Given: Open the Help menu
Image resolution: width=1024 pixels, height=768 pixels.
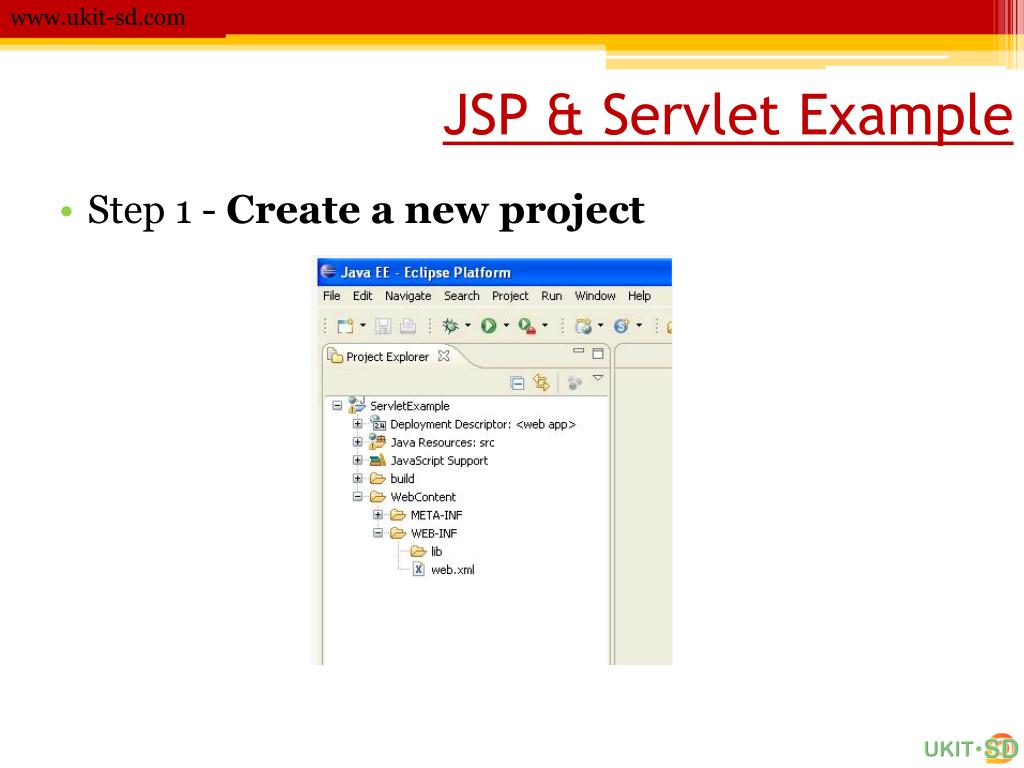Looking at the screenshot, I should click(x=639, y=296).
